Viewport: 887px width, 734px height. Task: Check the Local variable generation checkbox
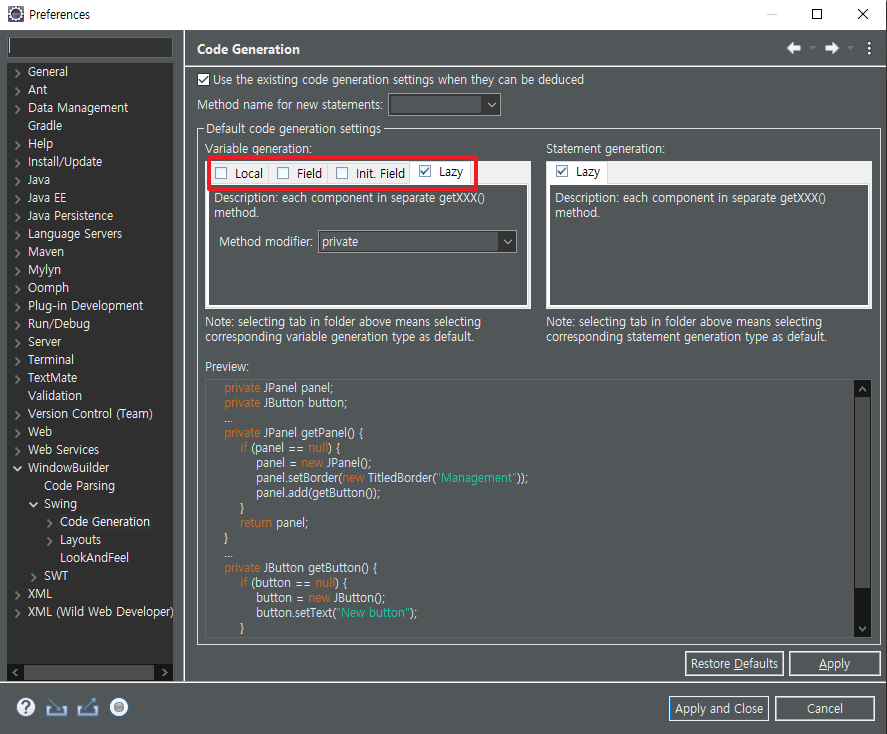[221, 173]
